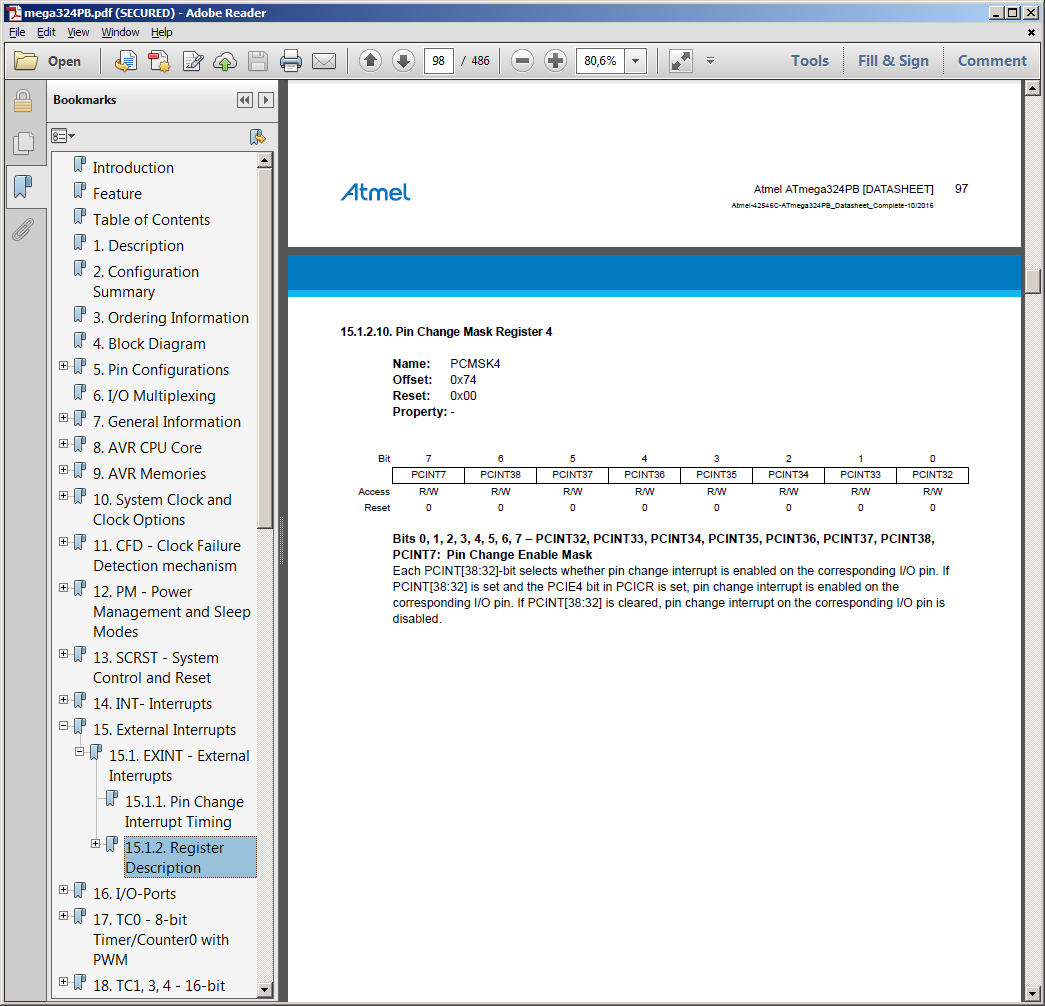
Task: Select the 12. PM - Power Management bookmark
Action: 171,611
